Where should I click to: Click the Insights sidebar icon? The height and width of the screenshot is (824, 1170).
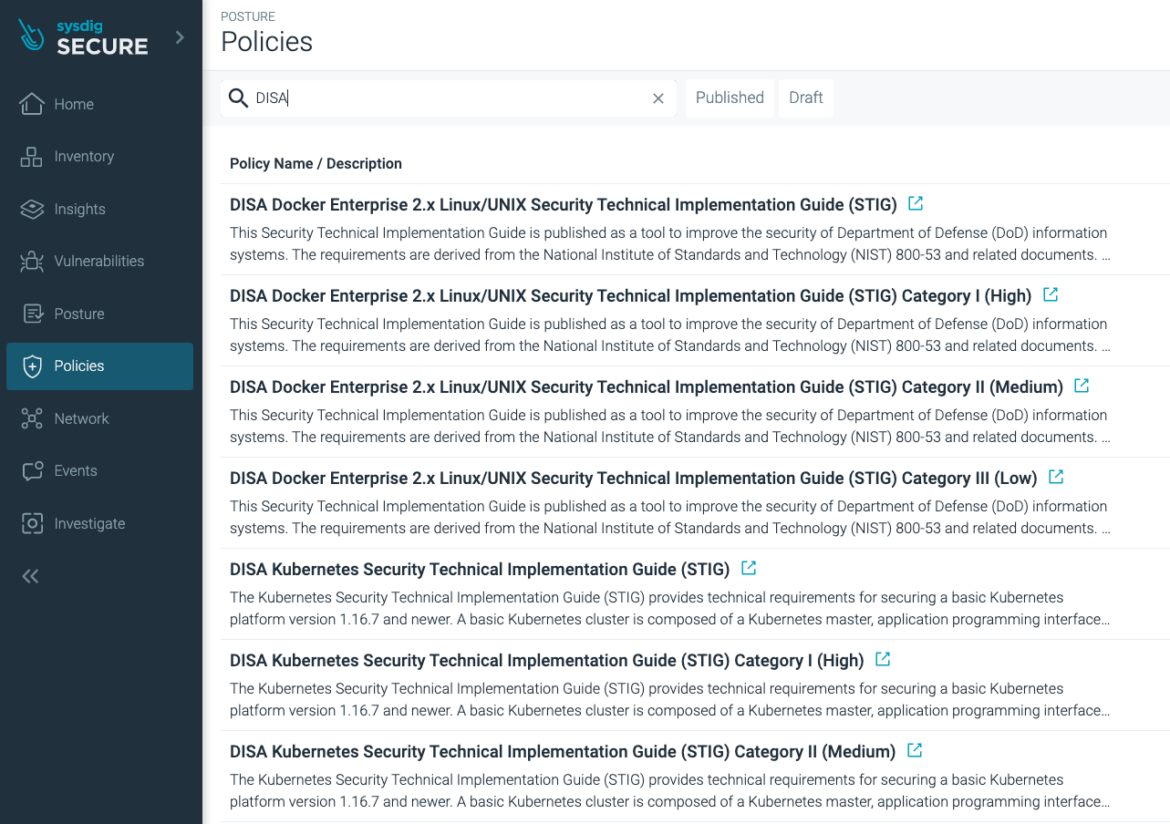[34, 209]
